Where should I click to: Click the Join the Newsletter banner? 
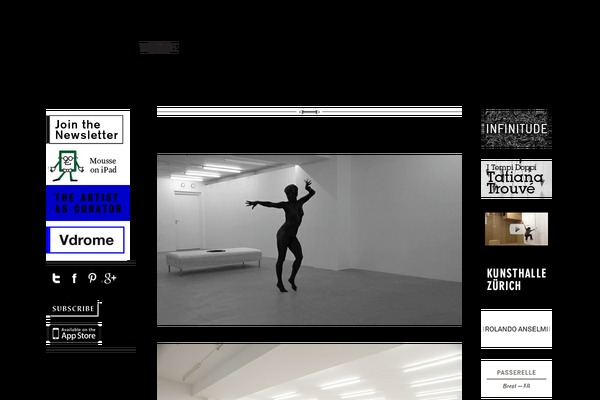tap(87, 129)
